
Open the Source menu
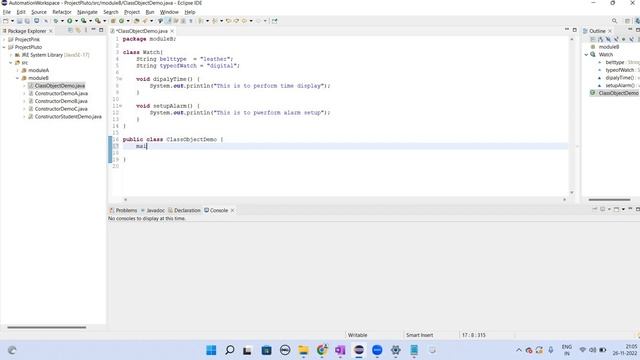(39, 12)
